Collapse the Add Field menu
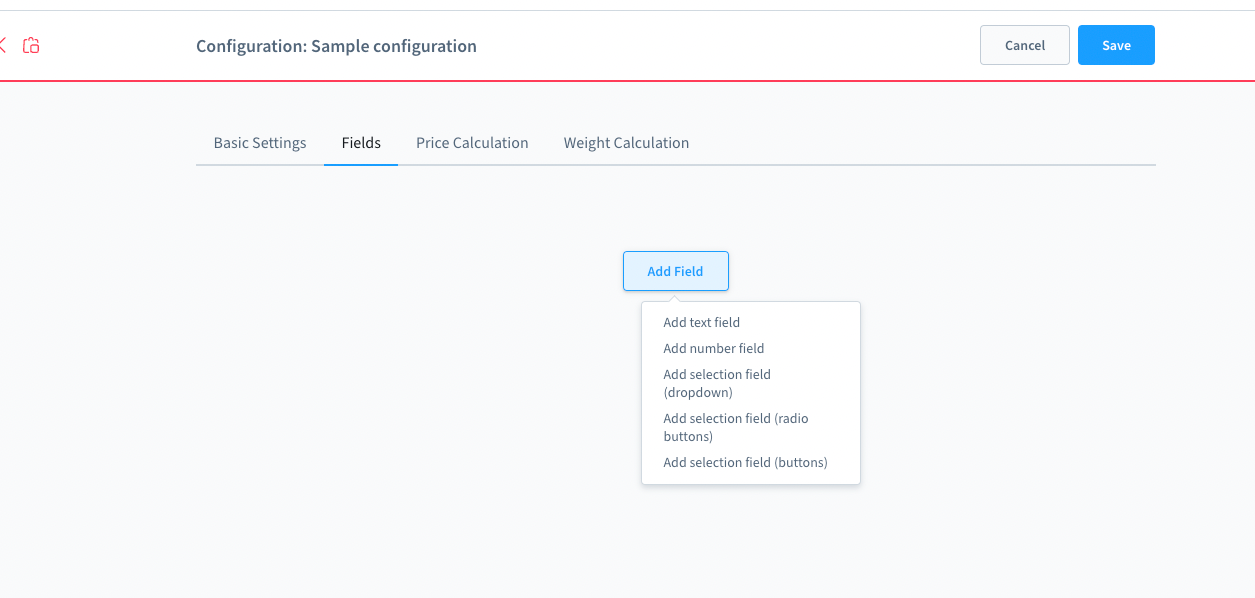Image resolution: width=1255 pixels, height=598 pixels. coord(675,271)
